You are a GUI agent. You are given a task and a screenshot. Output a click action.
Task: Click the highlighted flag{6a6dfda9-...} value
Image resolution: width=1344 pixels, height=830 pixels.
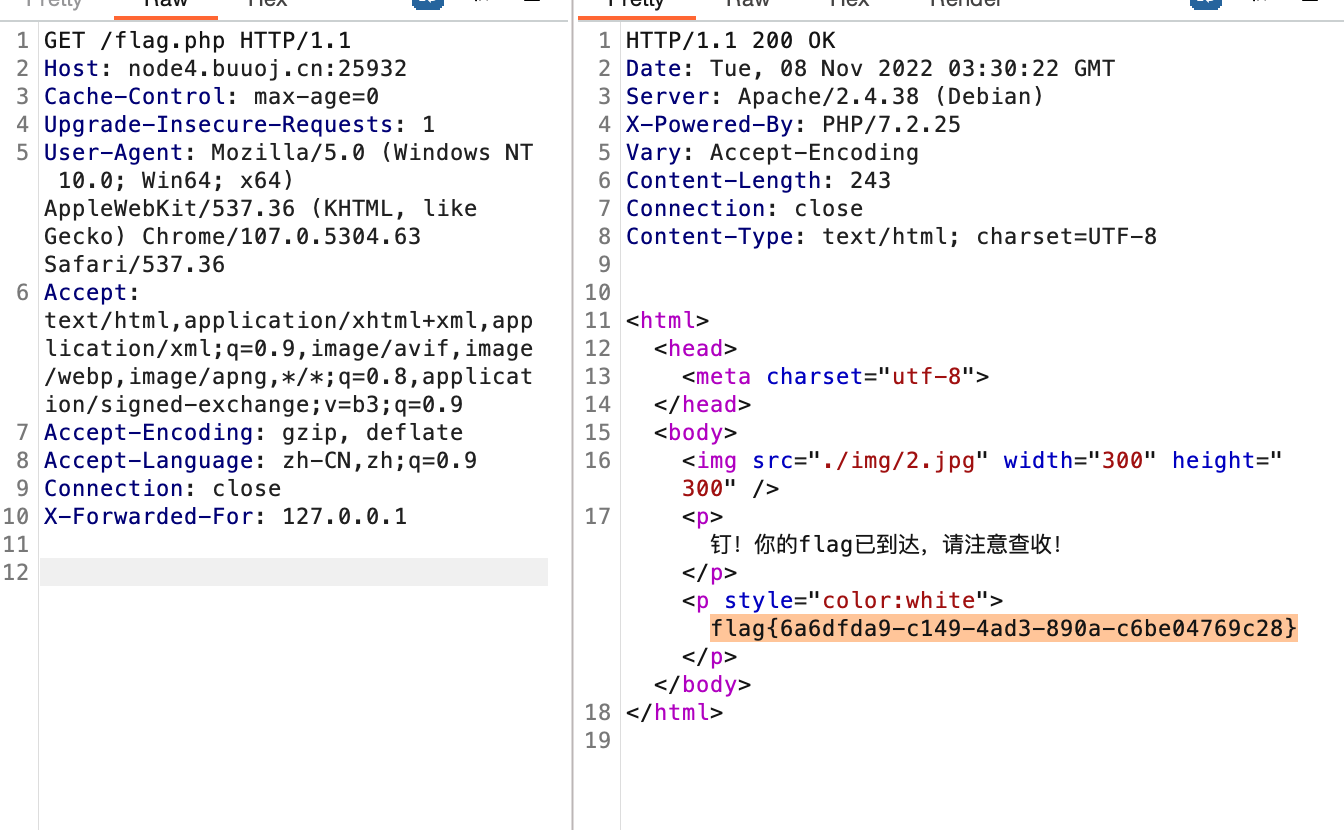pos(1003,629)
